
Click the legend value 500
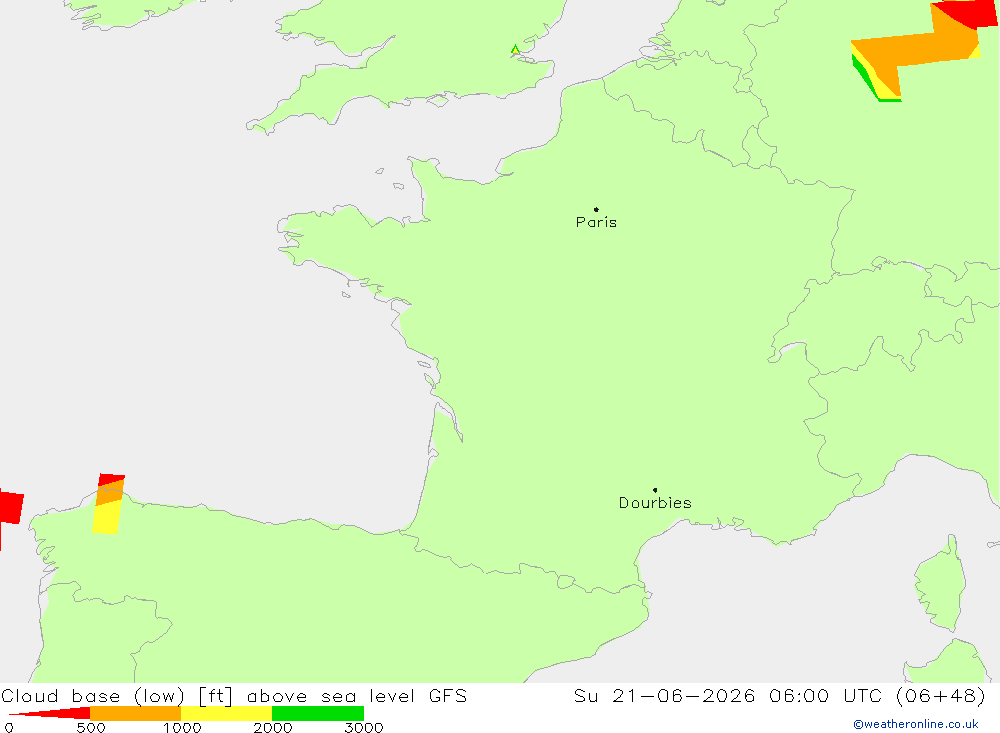click(91, 727)
